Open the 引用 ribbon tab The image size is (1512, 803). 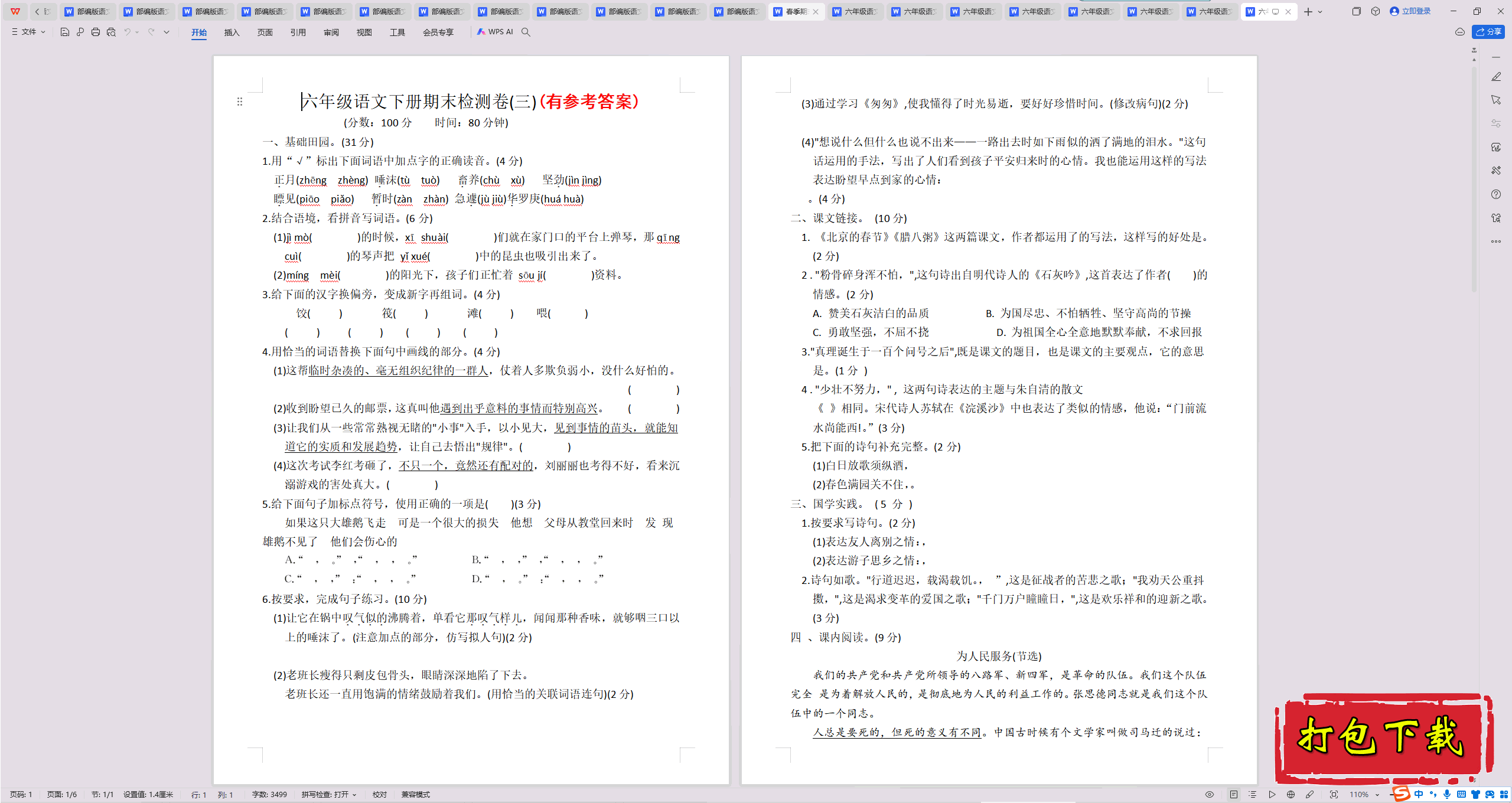point(298,32)
